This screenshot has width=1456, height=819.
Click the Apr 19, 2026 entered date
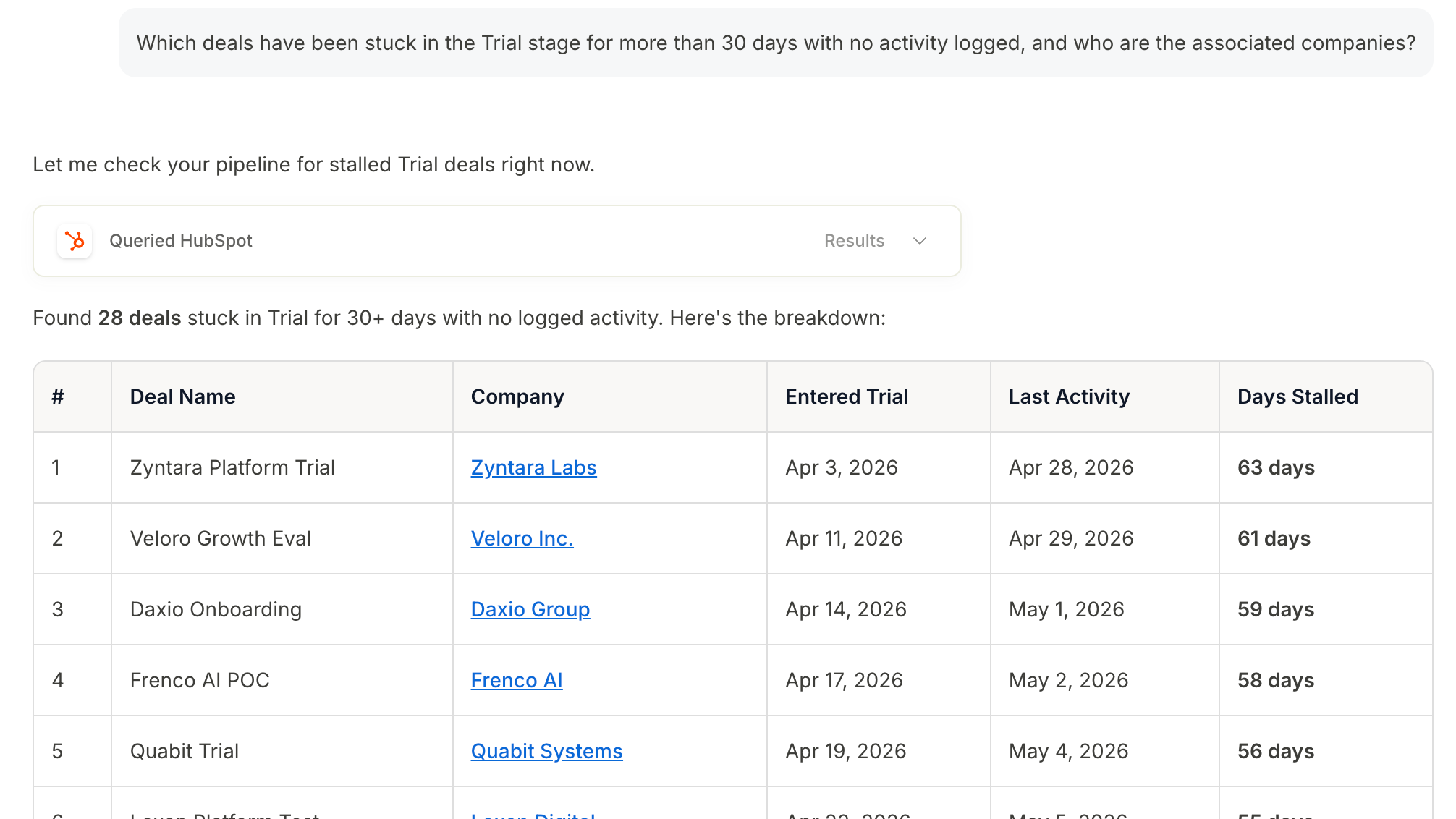[846, 752]
